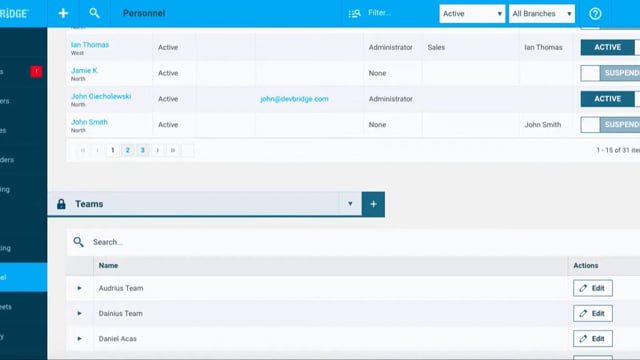This screenshot has width=640, height=360.
Task: Toggle John Smith SUSPENDED switch
Action: point(610,124)
